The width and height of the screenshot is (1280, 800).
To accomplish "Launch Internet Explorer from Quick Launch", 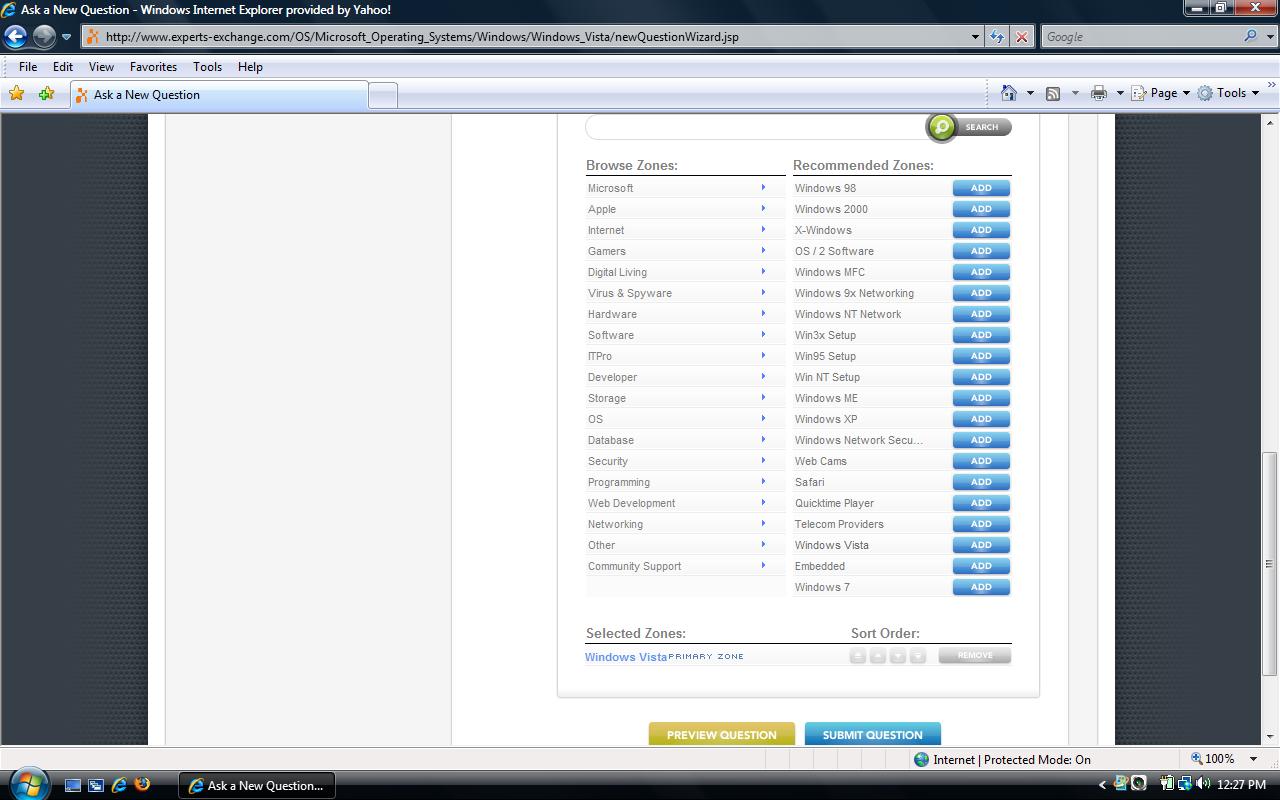I will click(x=119, y=785).
